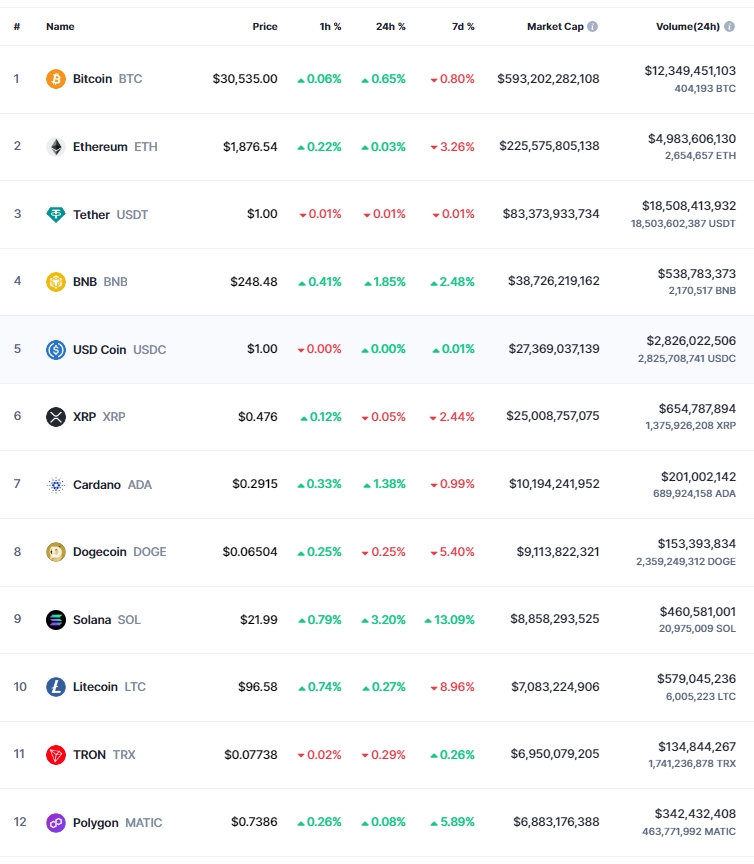The image size is (754, 864).
Task: Sort by 7d % column header
Action: point(463,26)
